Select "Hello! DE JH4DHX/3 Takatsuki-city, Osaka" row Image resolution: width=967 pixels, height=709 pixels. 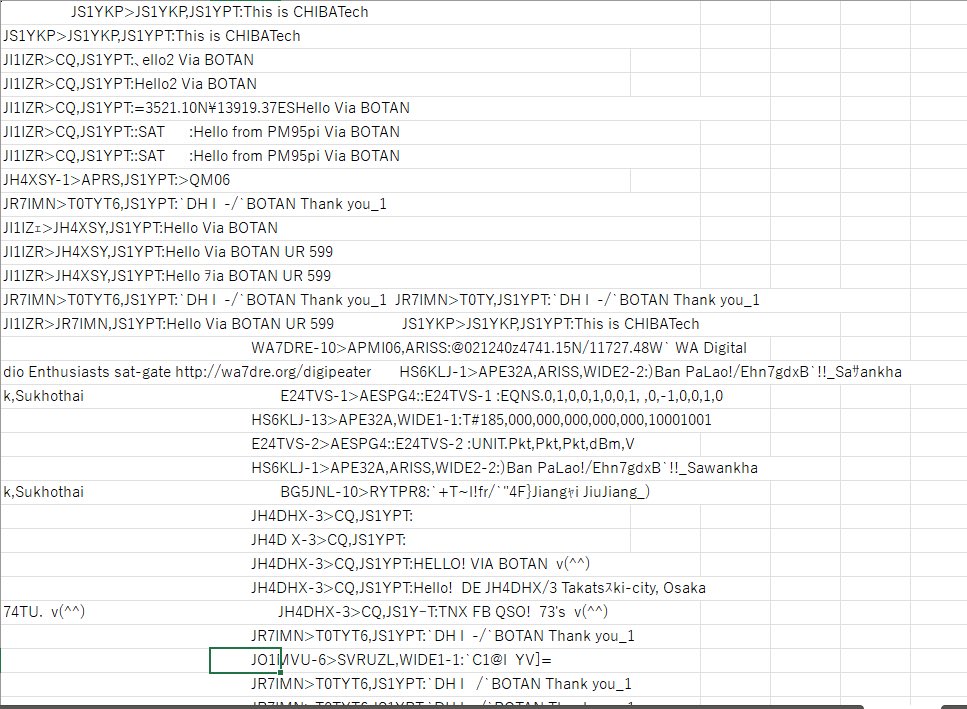tap(479, 589)
